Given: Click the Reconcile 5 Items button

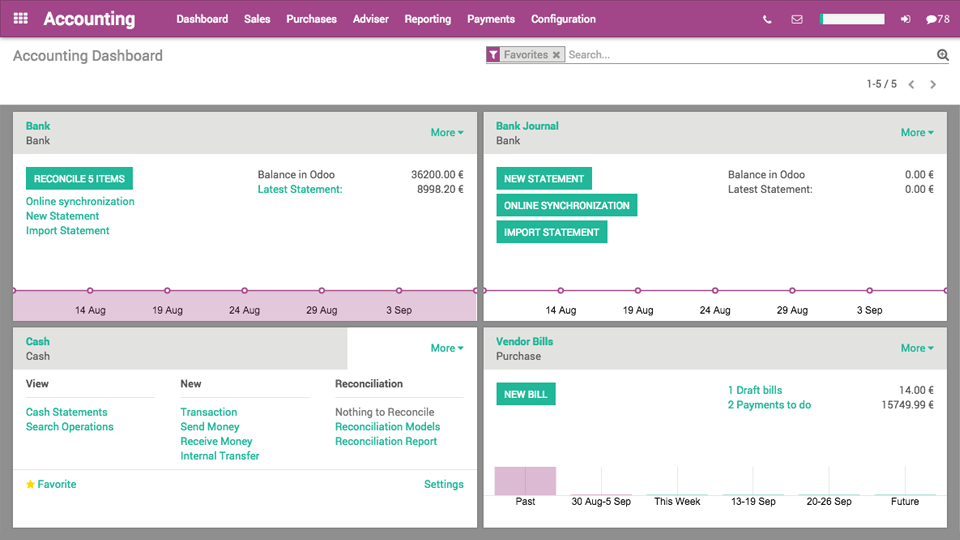Looking at the screenshot, I should pos(79,179).
